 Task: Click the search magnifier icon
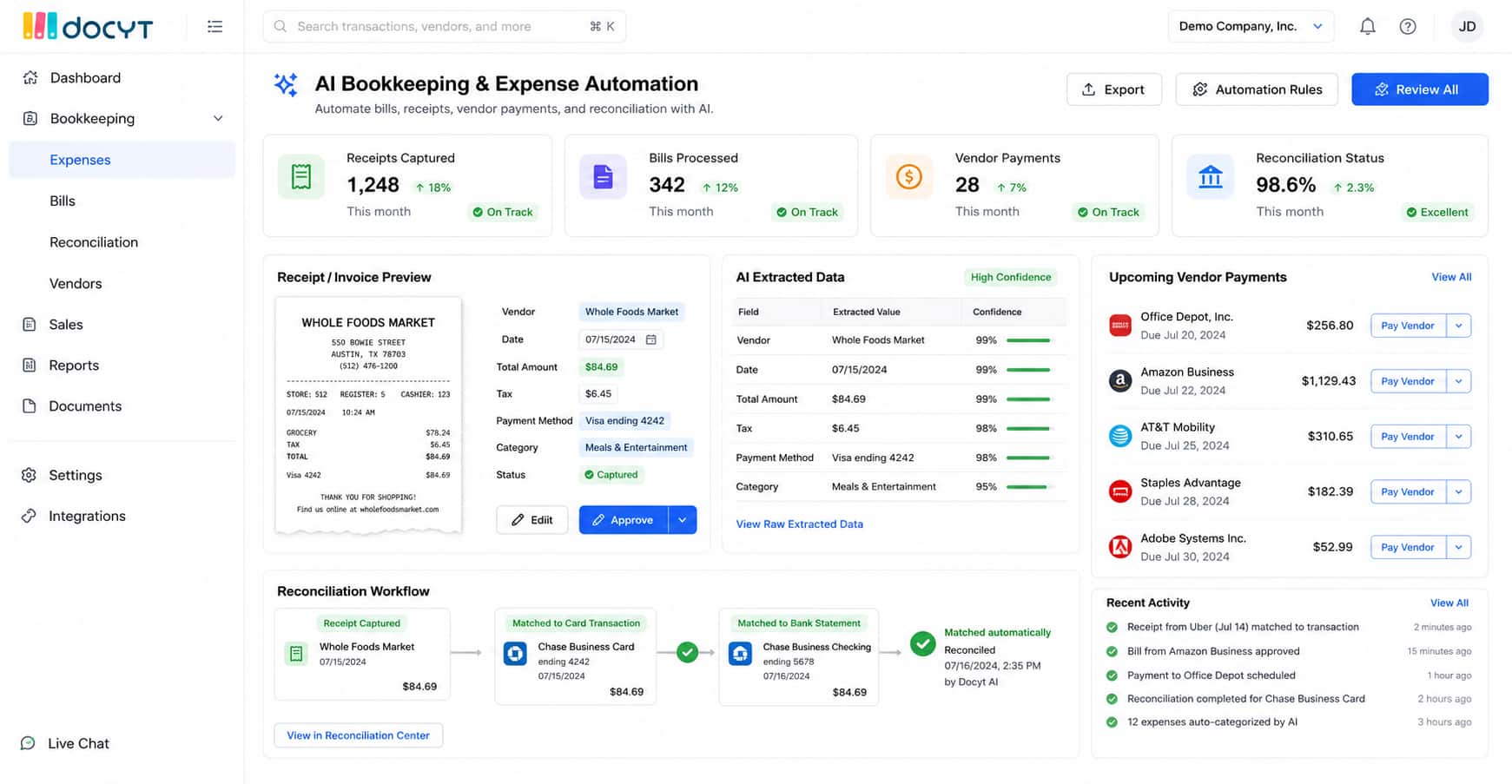281,27
